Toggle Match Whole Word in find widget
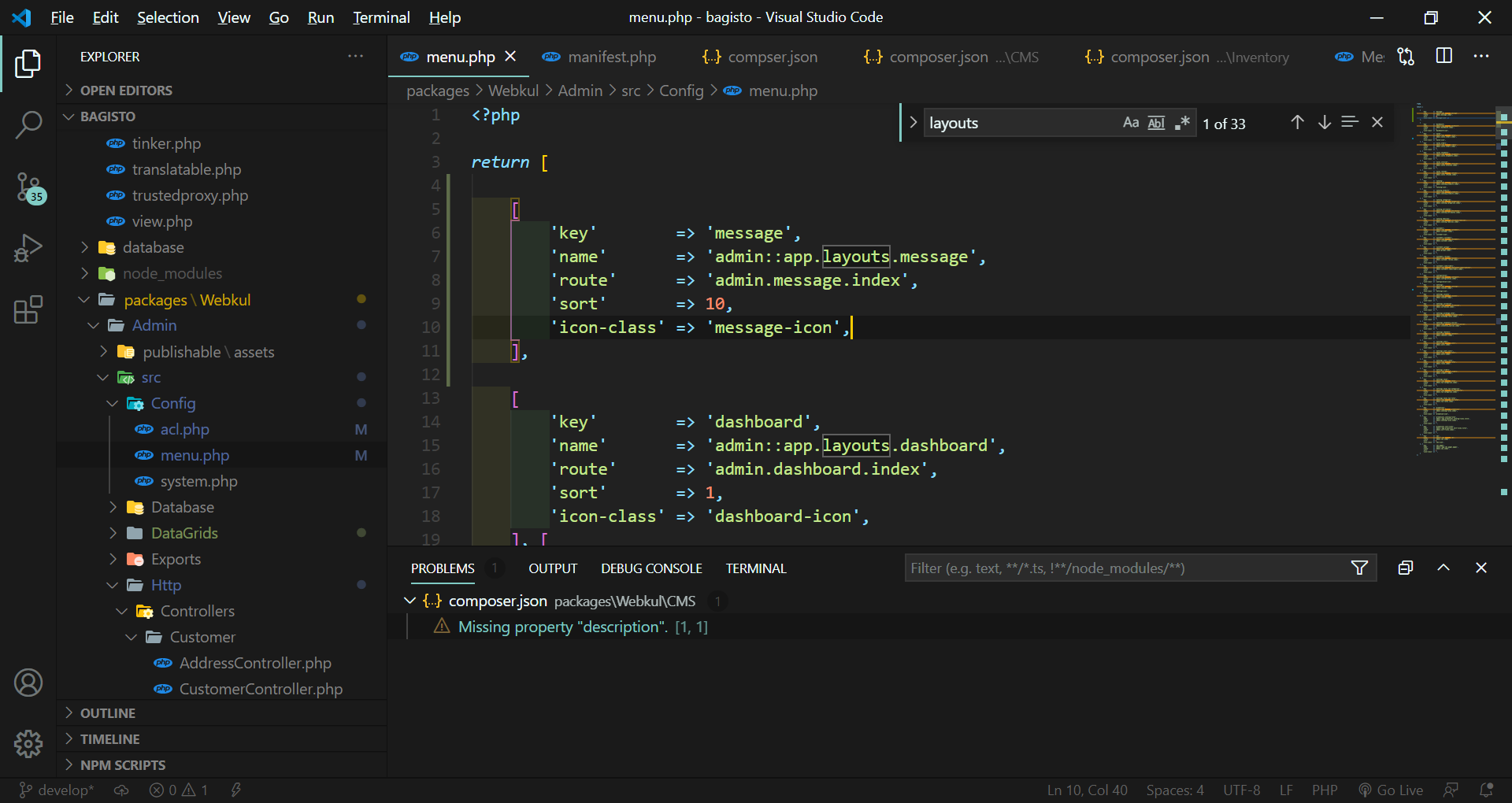The height and width of the screenshot is (803, 1512). tap(1156, 123)
